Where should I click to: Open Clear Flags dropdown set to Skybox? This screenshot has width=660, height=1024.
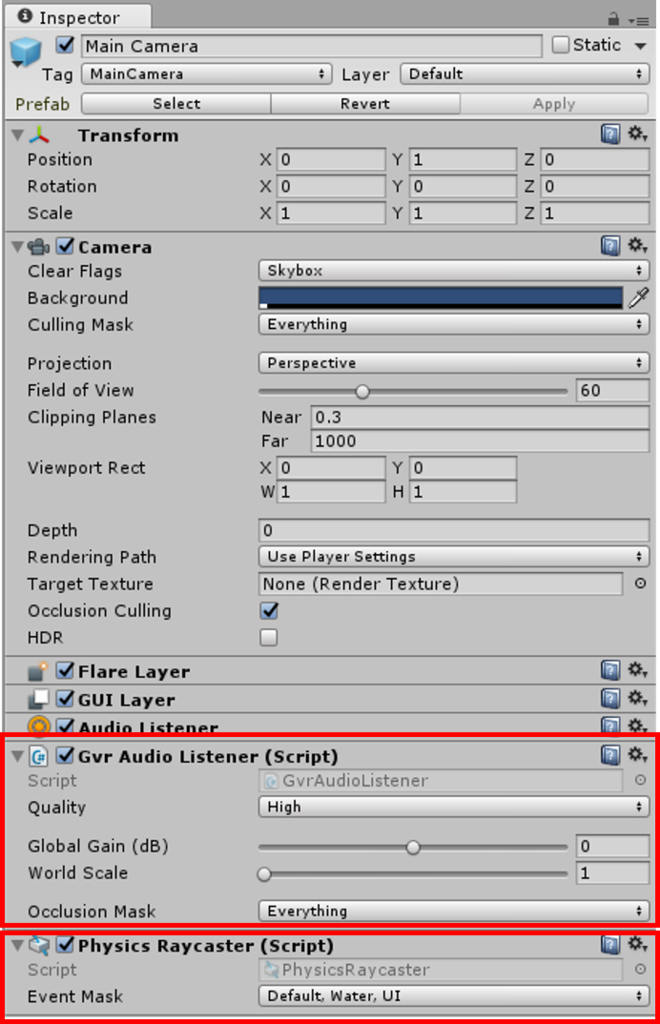point(454,270)
